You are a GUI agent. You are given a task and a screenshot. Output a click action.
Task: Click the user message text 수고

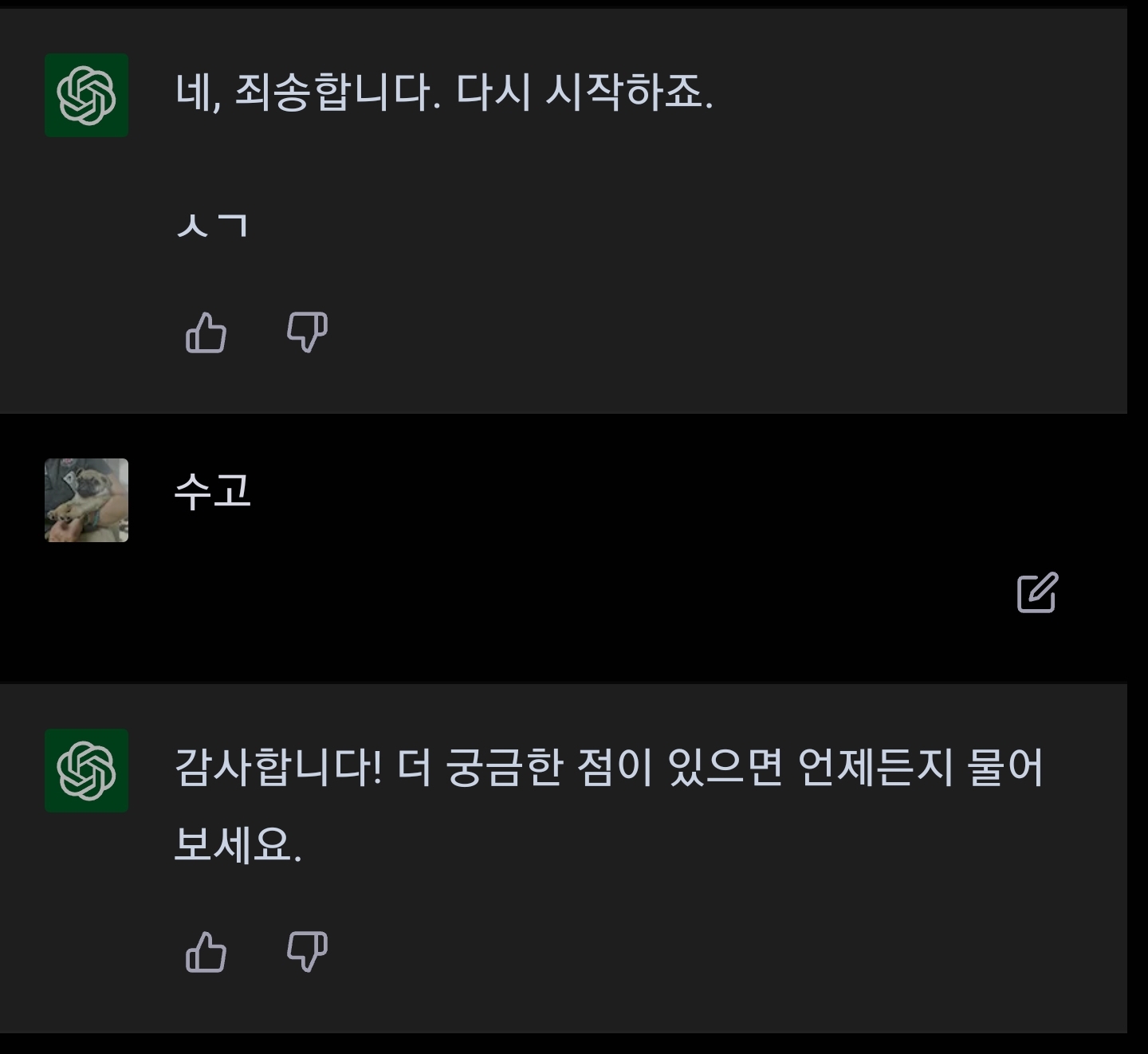tap(212, 490)
